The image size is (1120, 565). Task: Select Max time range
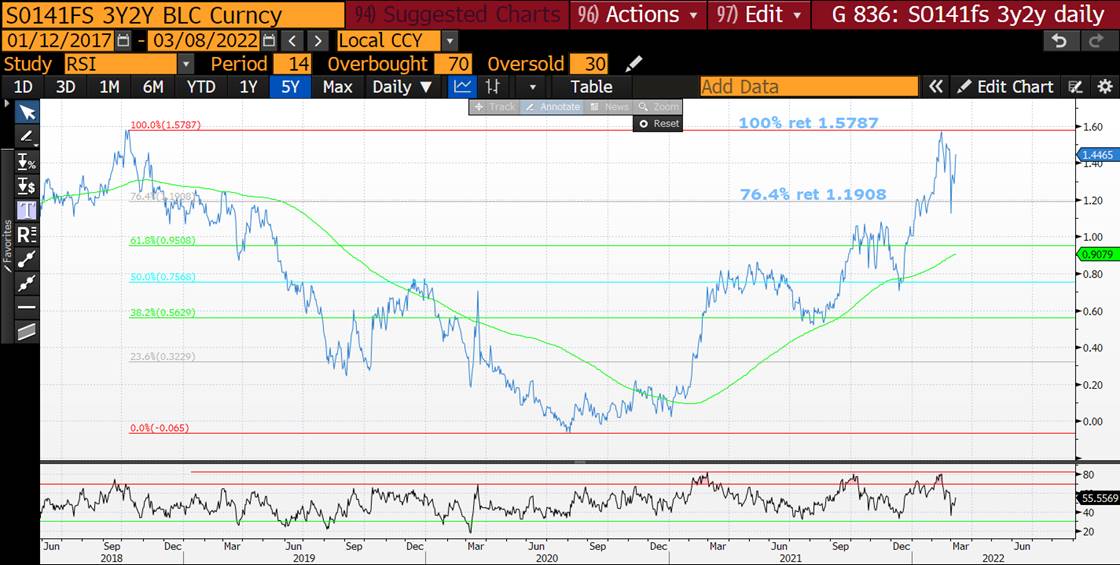(x=337, y=87)
